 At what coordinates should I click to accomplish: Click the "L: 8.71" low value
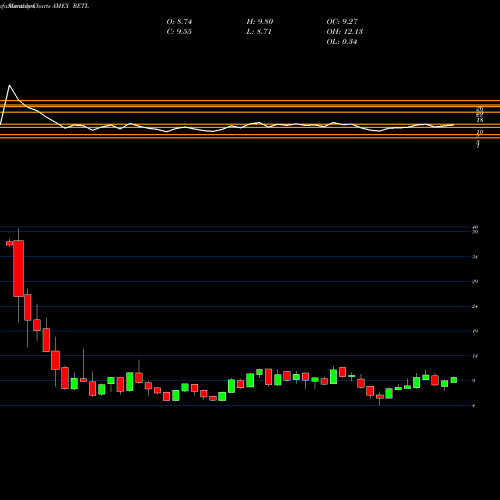point(259,32)
